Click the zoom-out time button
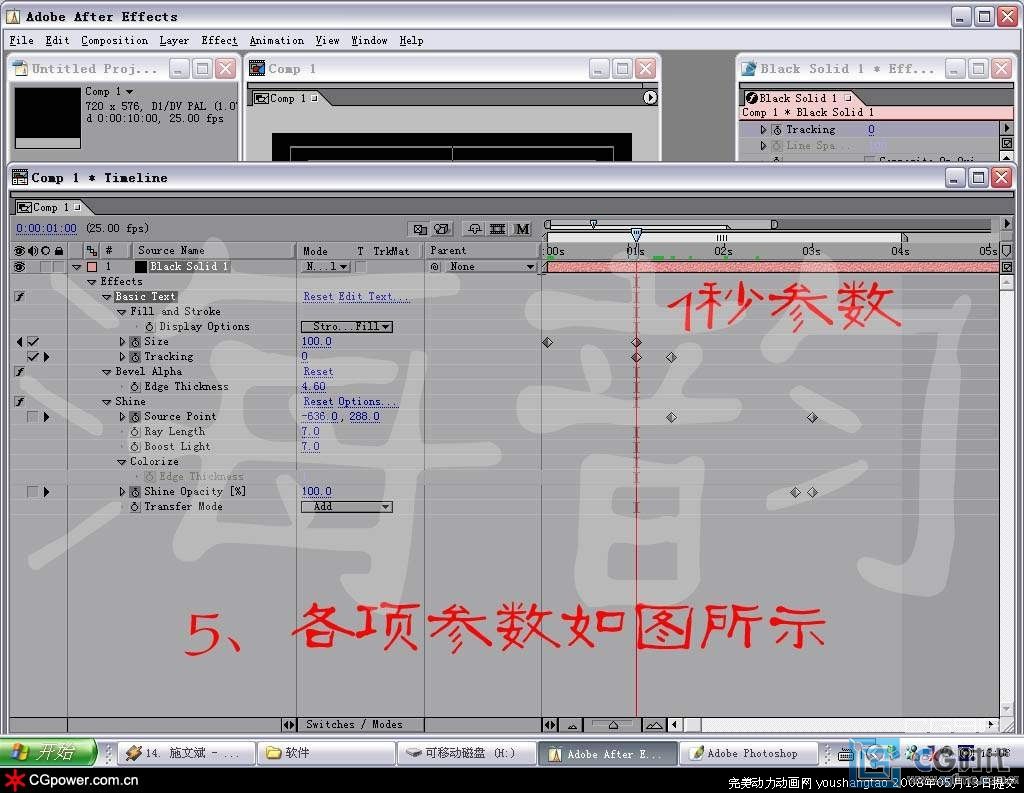This screenshot has height=793, width=1024. point(572,724)
